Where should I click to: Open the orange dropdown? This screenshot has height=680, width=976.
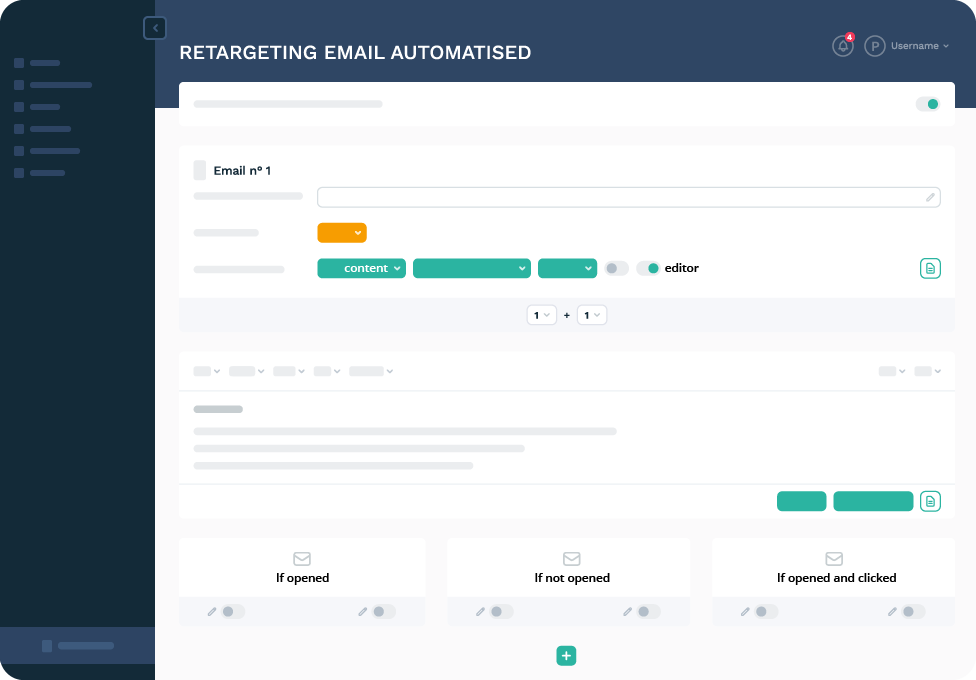tap(342, 233)
